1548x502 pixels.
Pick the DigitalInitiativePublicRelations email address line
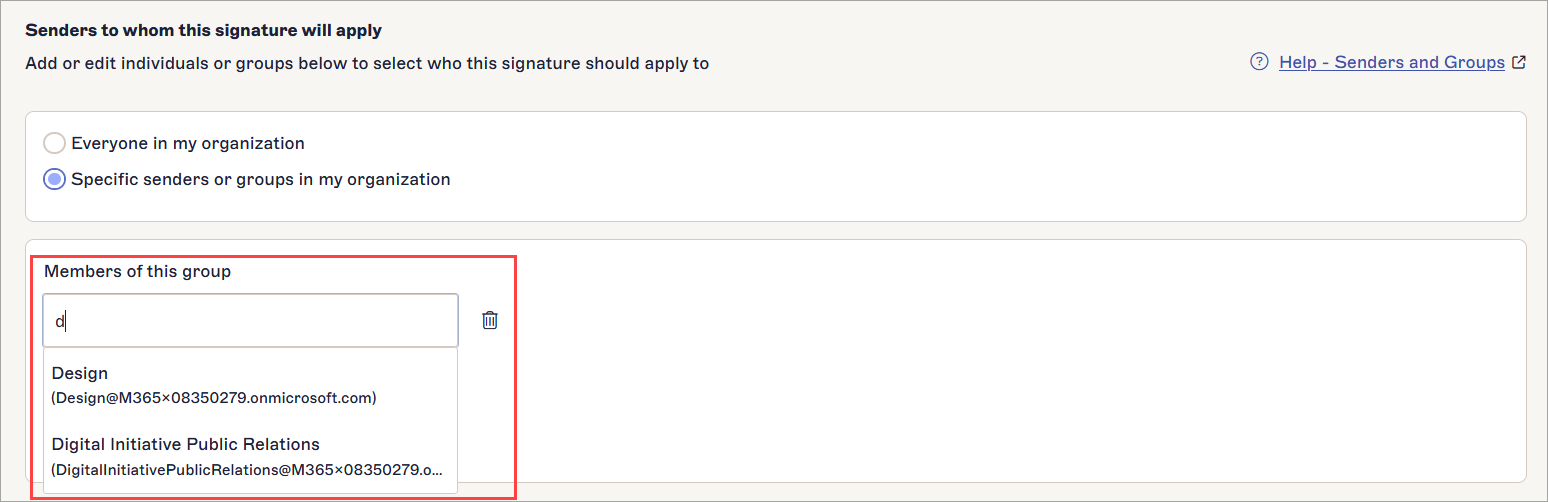tap(246, 469)
